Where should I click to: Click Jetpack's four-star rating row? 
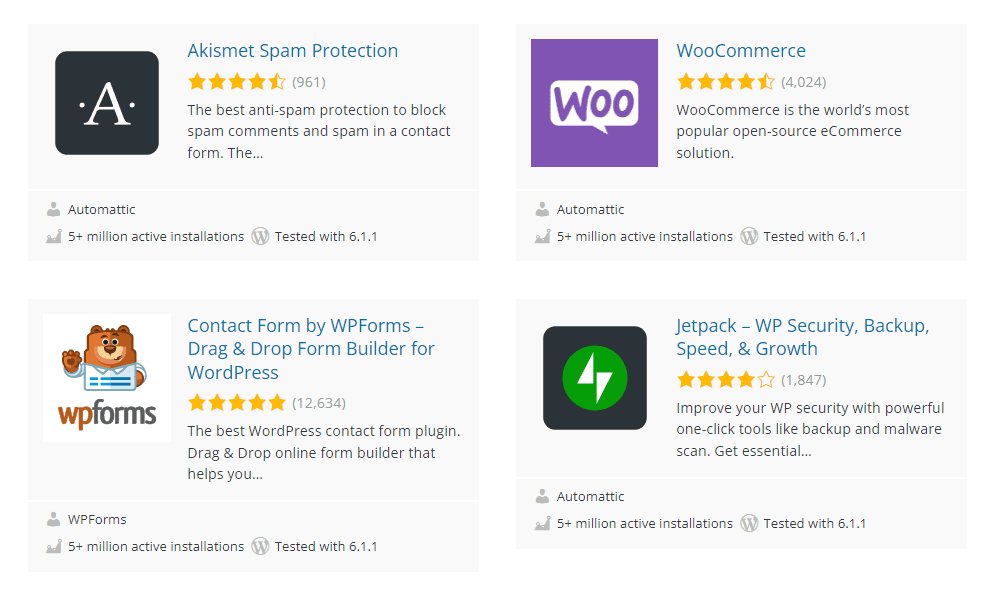pyautogui.click(x=726, y=380)
